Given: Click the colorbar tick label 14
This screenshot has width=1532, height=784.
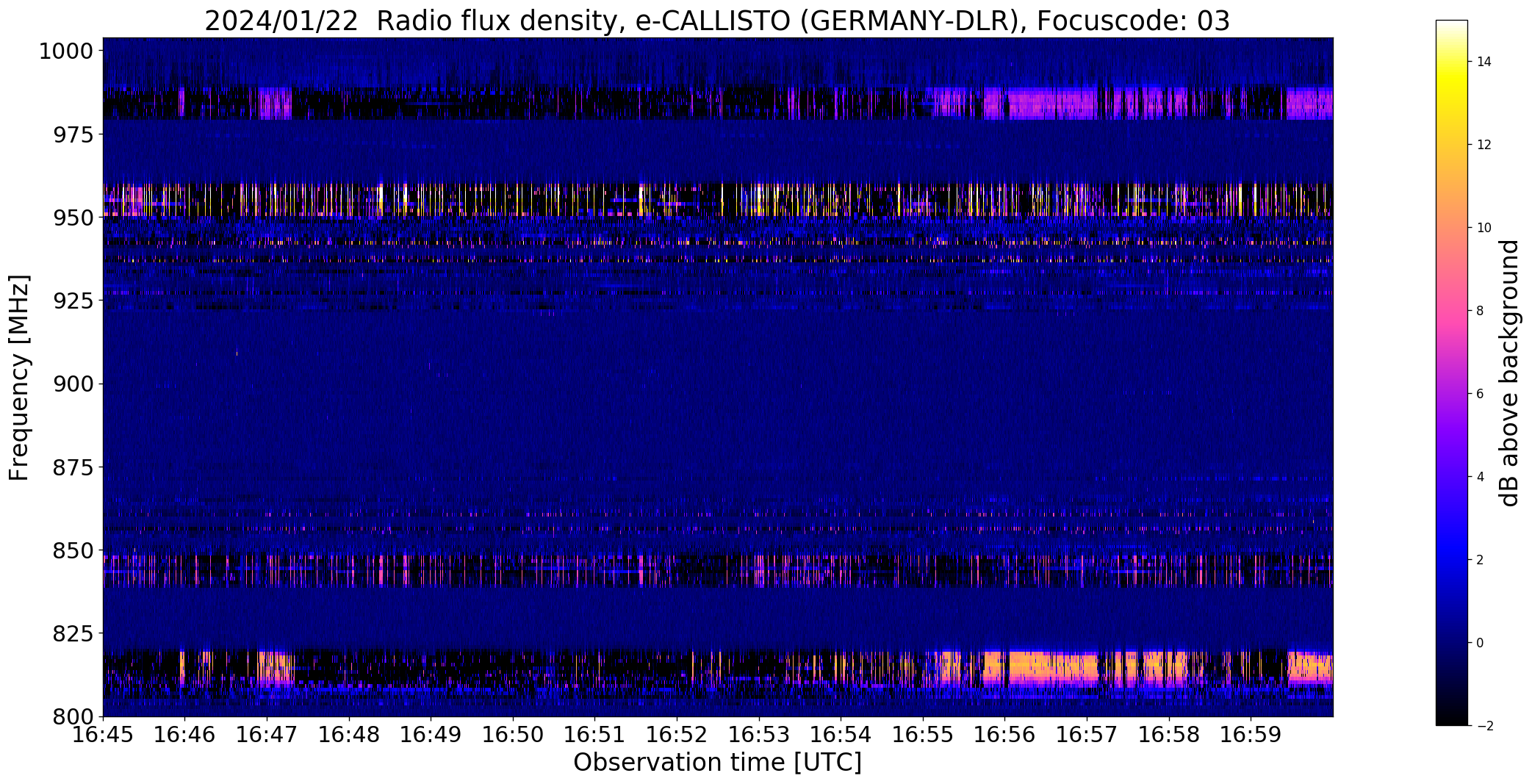Looking at the screenshot, I should [x=1484, y=62].
